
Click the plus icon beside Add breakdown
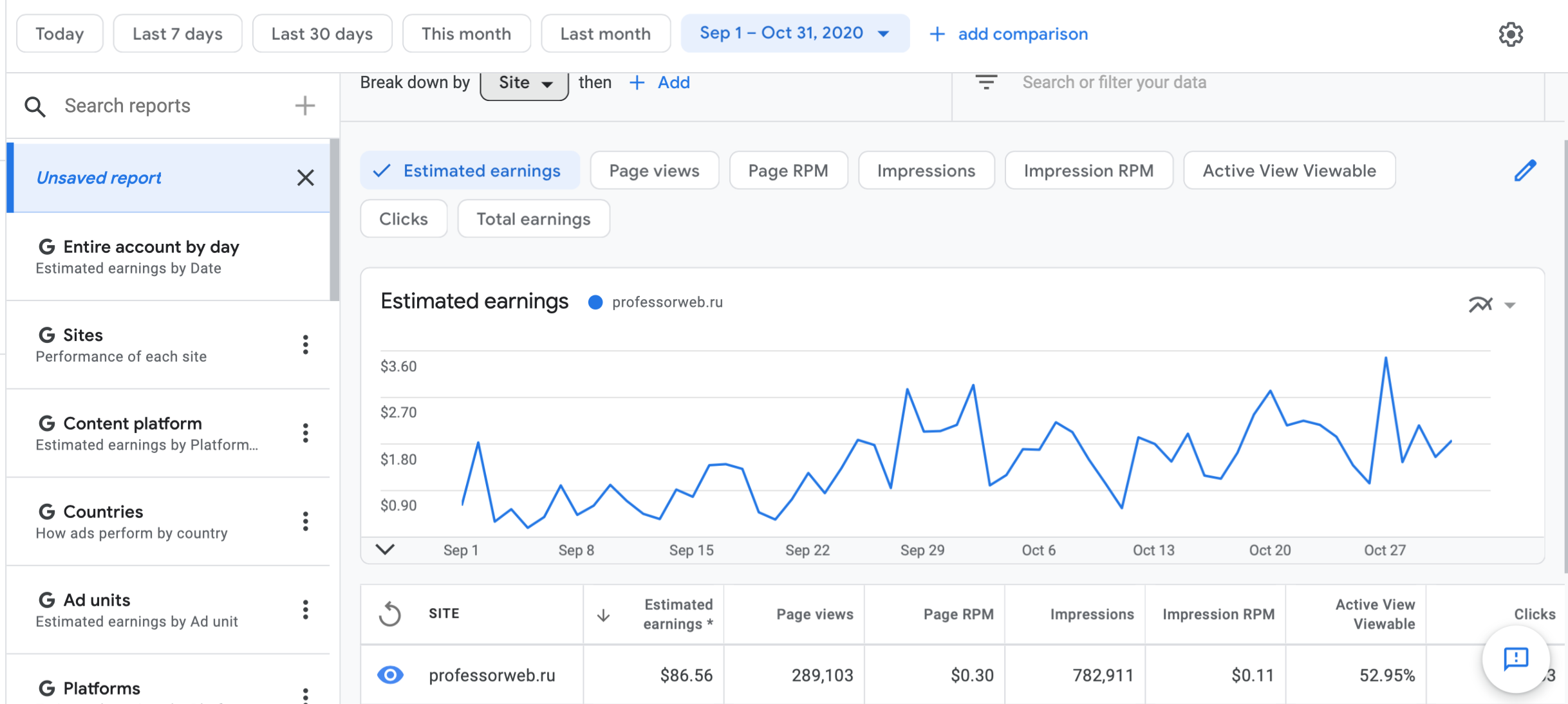(637, 82)
